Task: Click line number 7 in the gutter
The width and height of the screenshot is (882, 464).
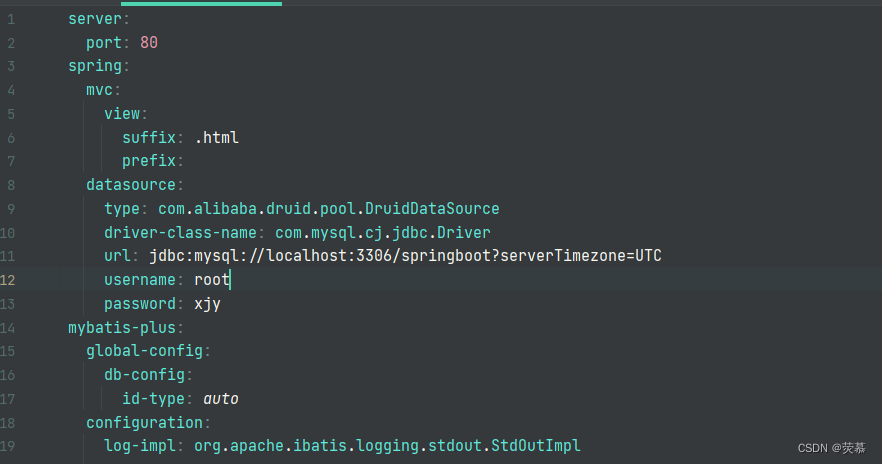Action: point(11,162)
